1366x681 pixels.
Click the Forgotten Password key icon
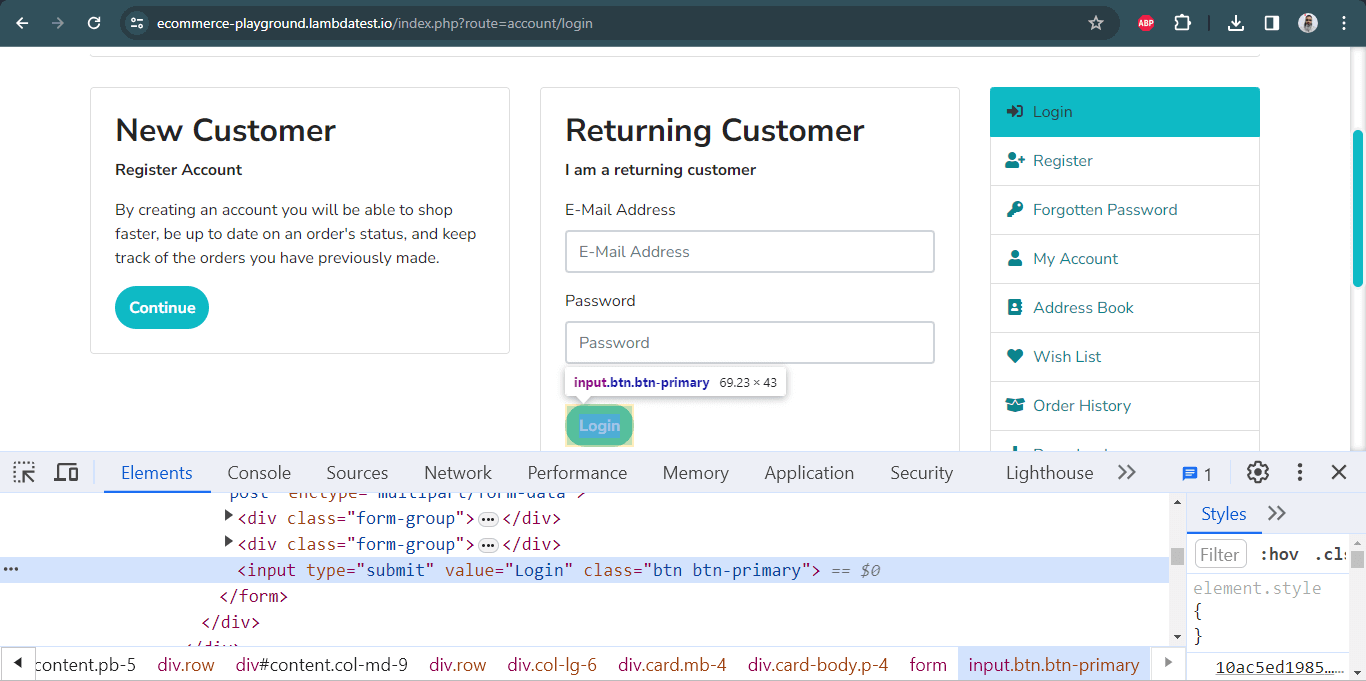(1014, 209)
